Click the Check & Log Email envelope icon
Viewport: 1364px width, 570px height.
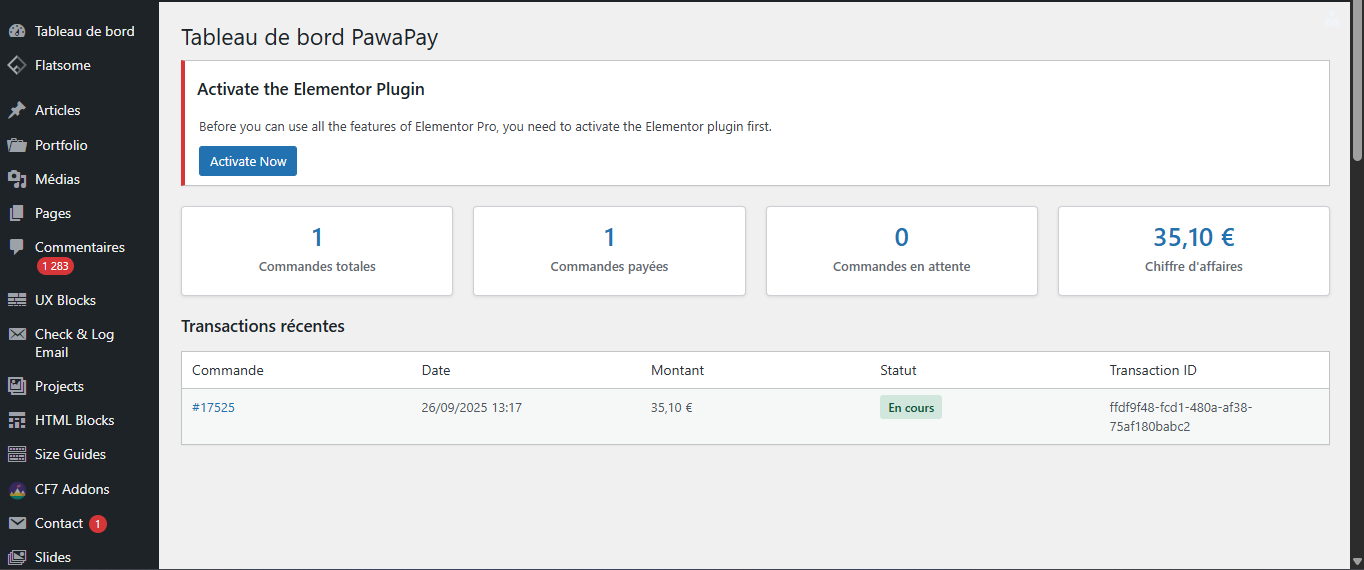click(x=16, y=334)
